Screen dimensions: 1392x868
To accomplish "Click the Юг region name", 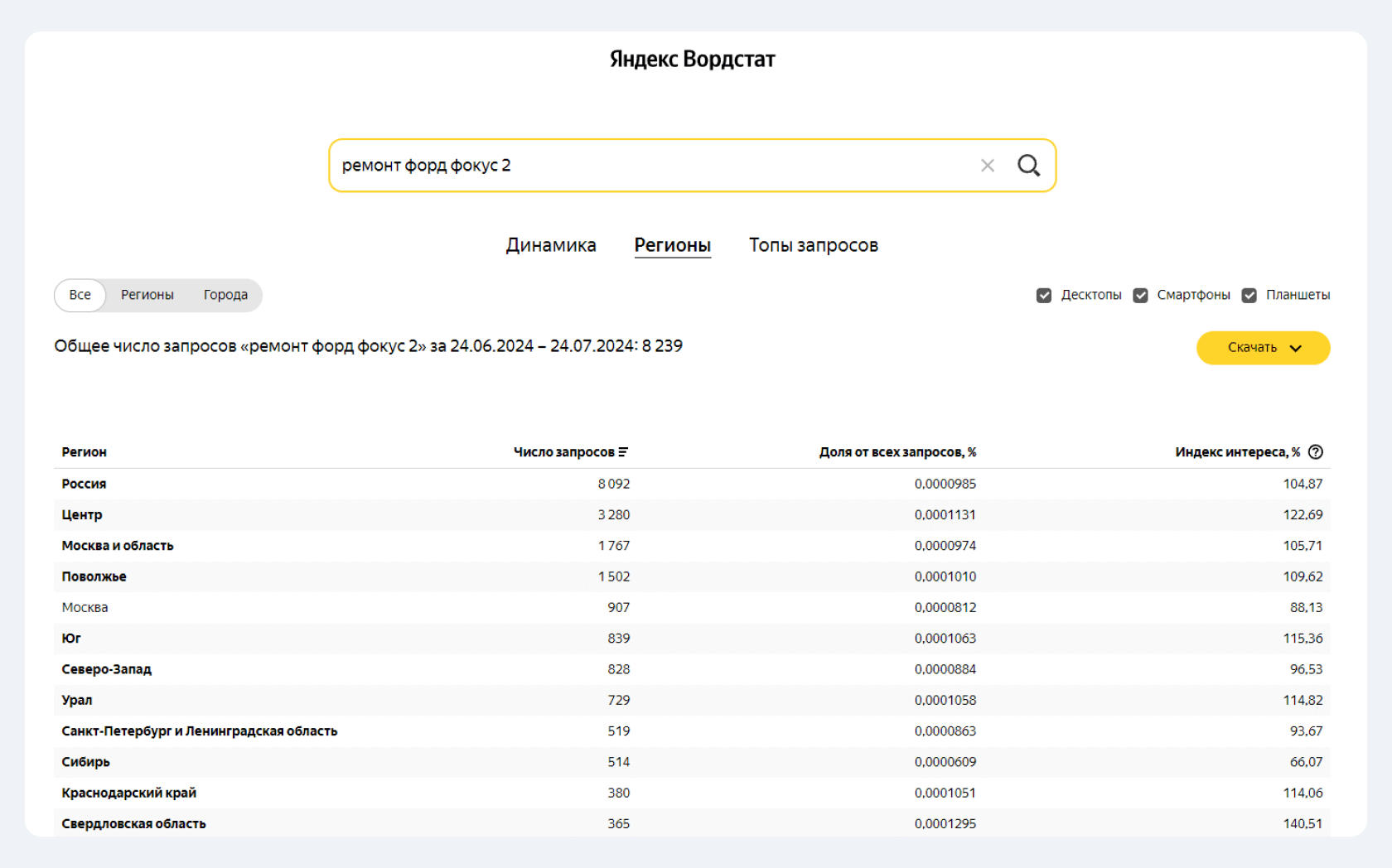I will pyautogui.click(x=71, y=639).
